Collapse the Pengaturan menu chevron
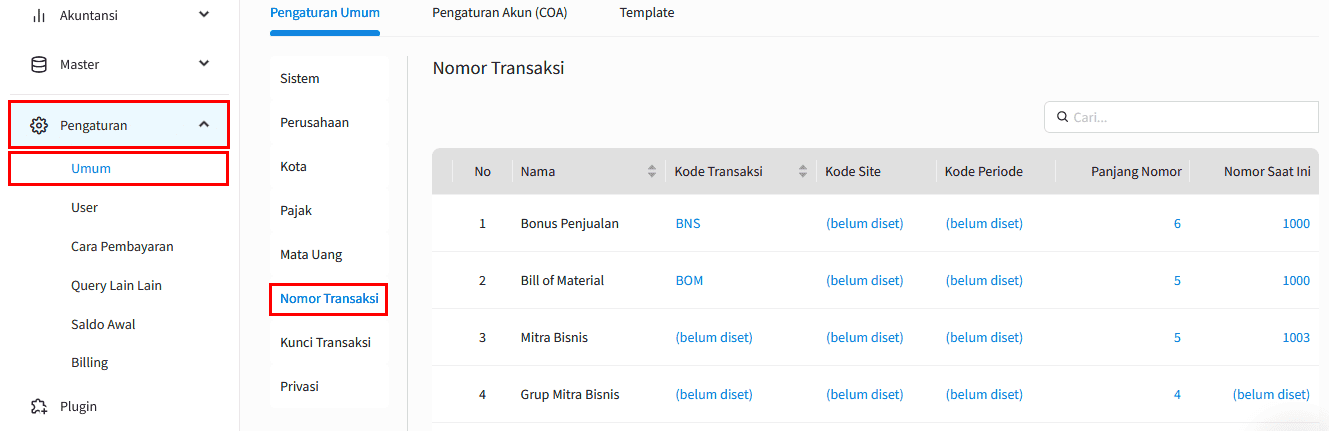Viewport: 1329px width, 431px height. tap(204, 125)
